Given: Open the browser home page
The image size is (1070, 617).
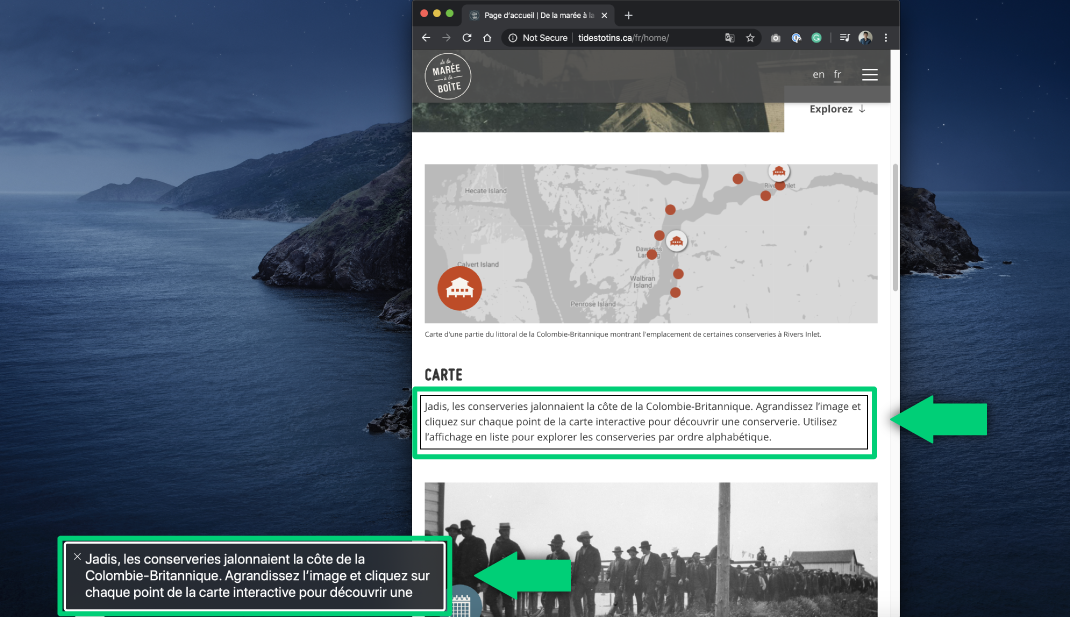Looking at the screenshot, I should tap(487, 38).
